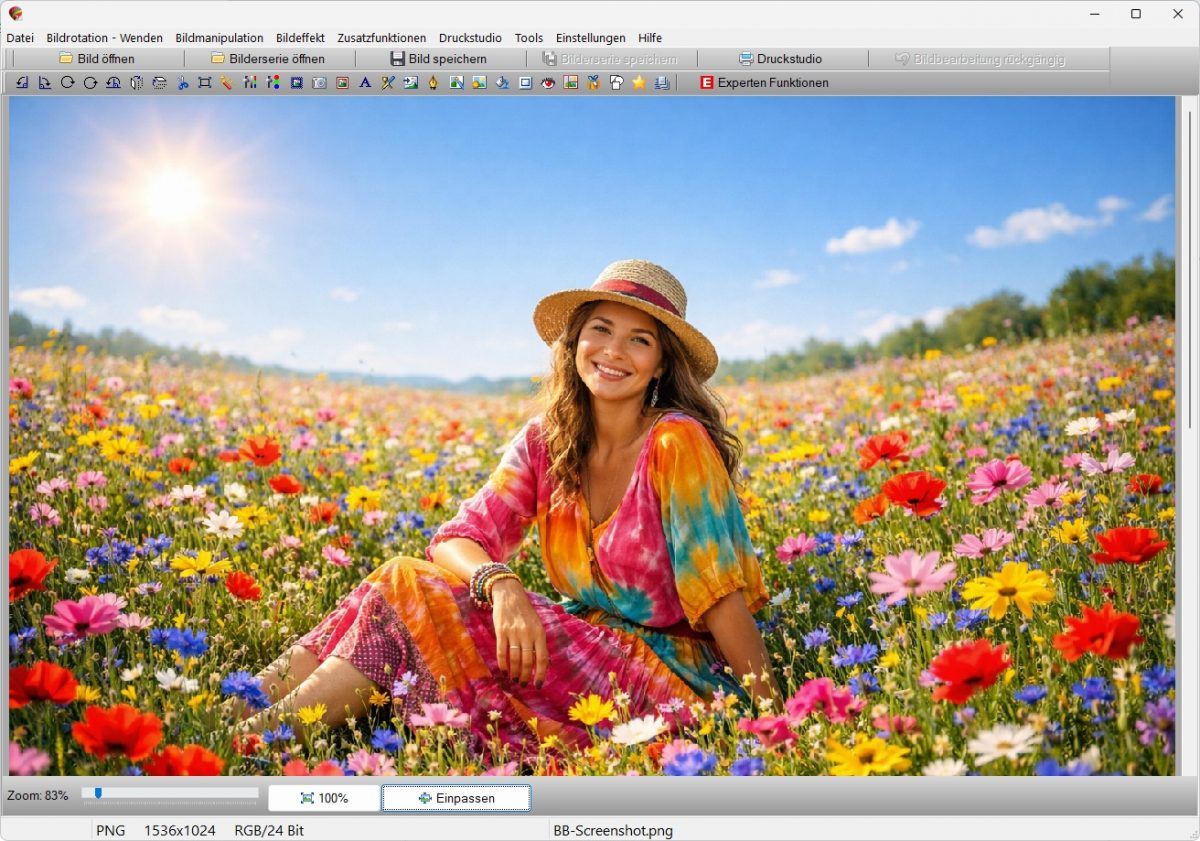Open the Bildeffekt menu

pos(300,38)
